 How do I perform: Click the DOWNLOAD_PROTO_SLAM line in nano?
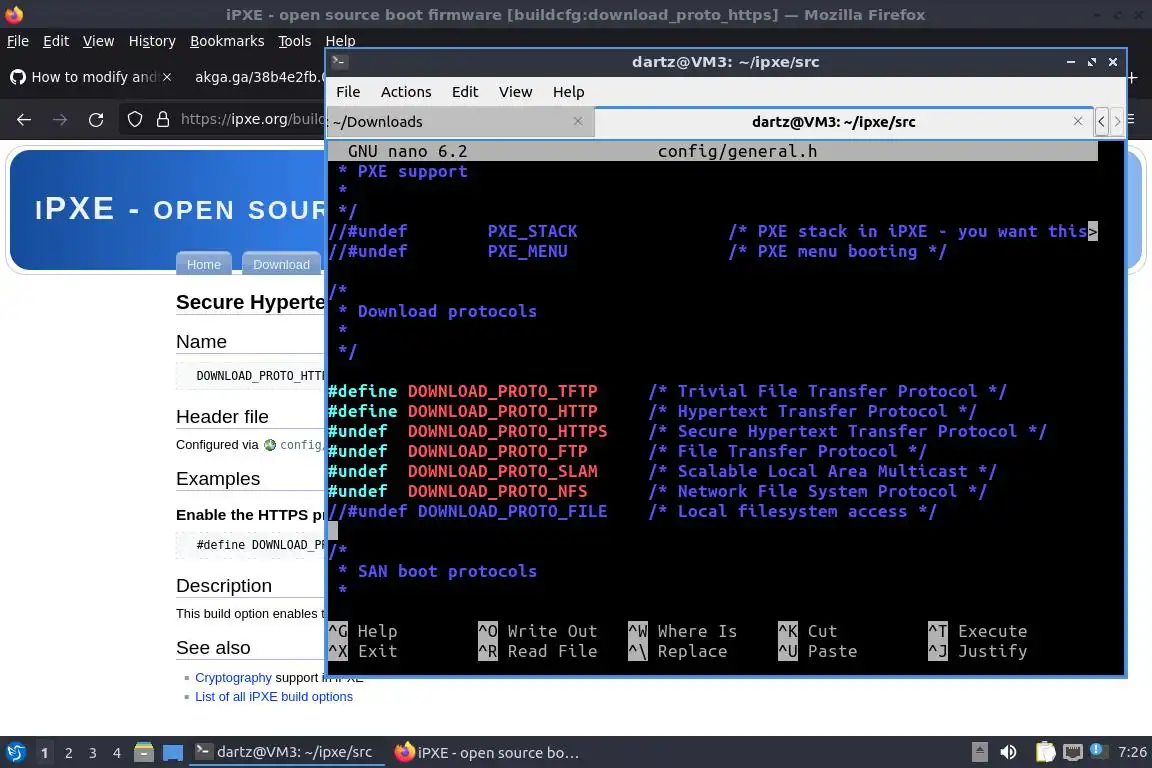pyautogui.click(x=662, y=471)
